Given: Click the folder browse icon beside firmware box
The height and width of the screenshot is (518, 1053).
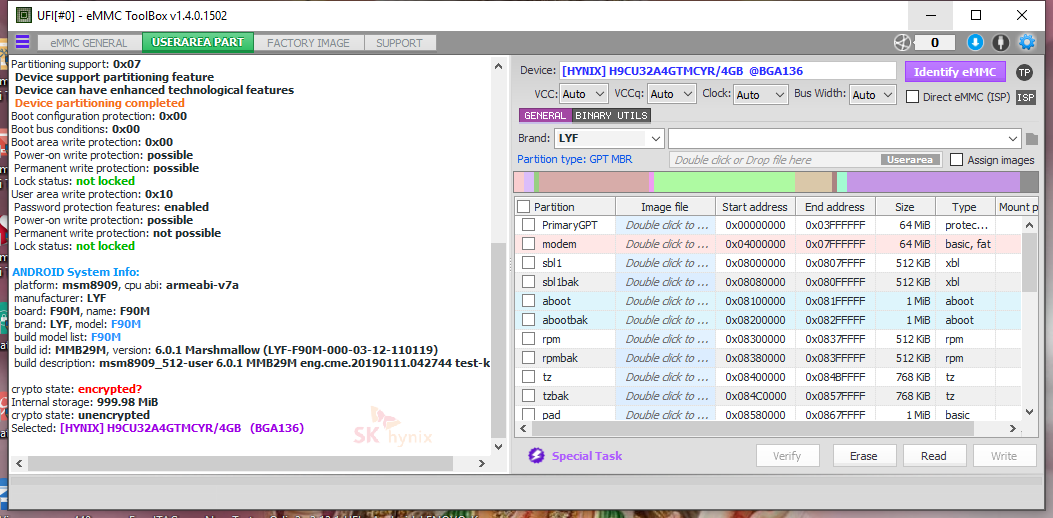Looking at the screenshot, I should [1032, 138].
